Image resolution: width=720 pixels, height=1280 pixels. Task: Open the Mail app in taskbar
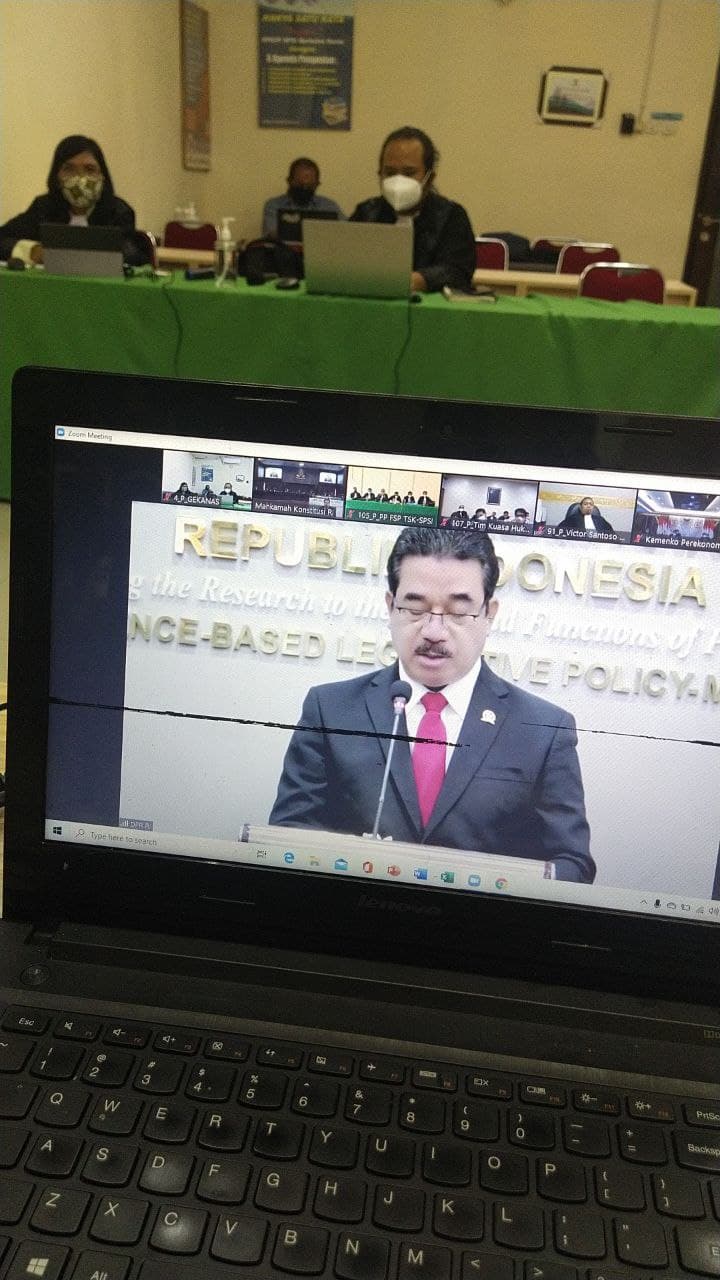point(341,864)
